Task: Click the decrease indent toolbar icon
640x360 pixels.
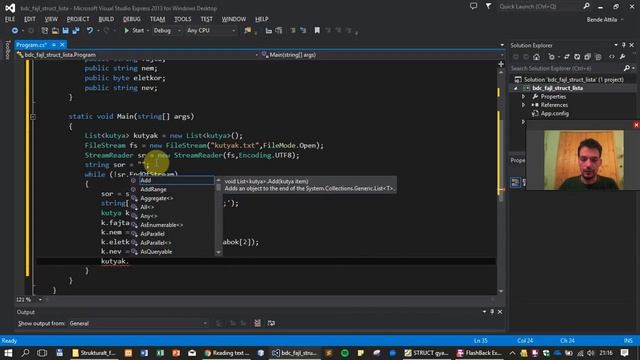Action: [269, 31]
